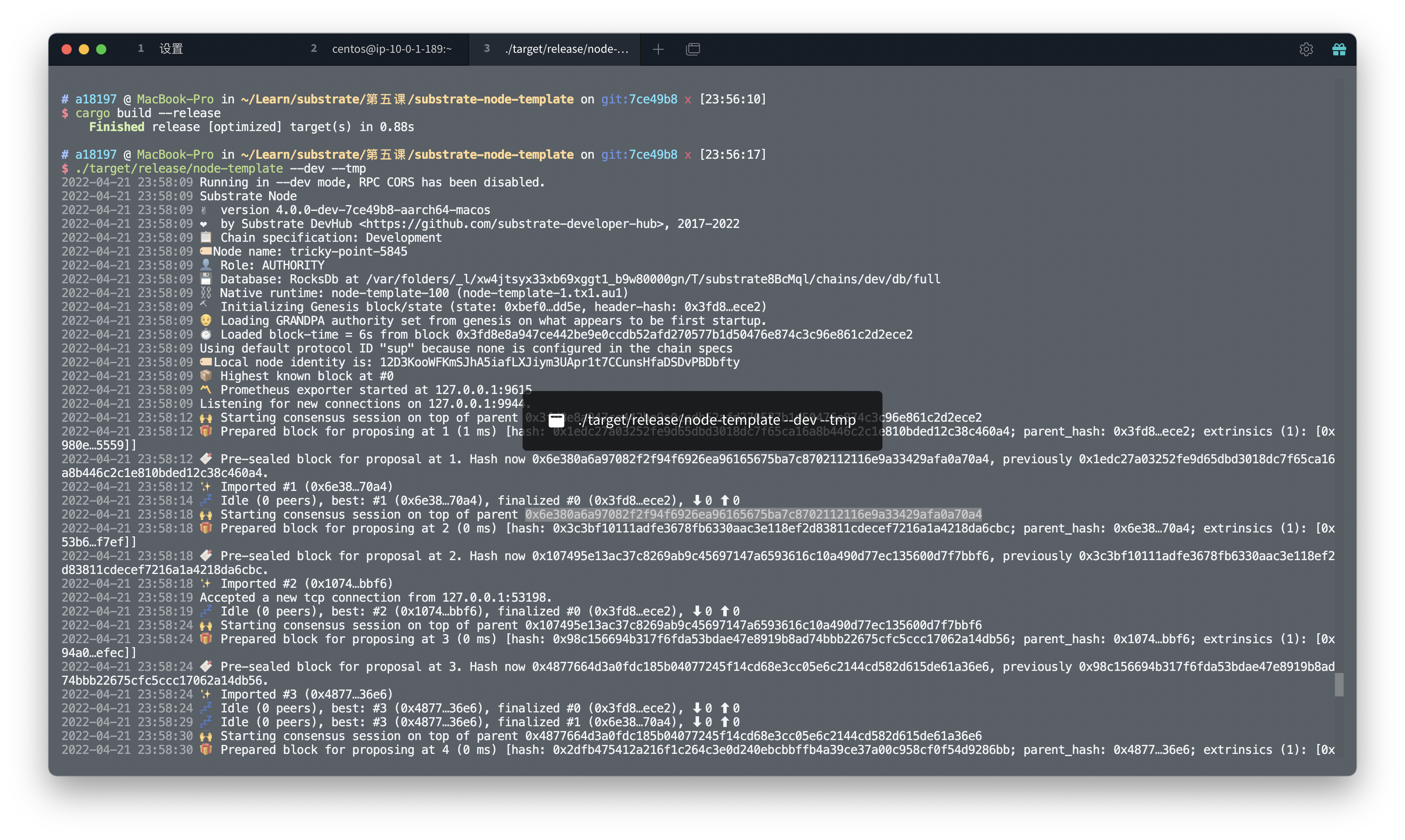Image resolution: width=1405 pixels, height=840 pixels.
Task: Maximize the window with the green button
Action: click(x=101, y=49)
